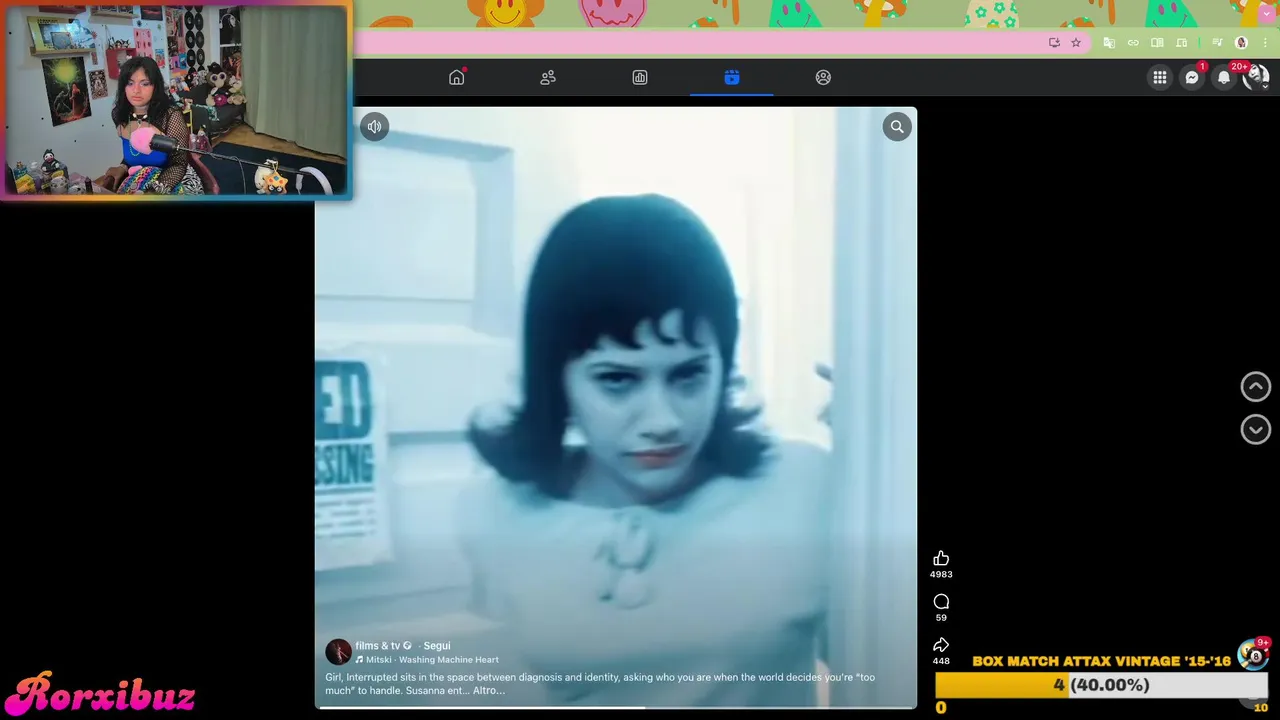Viewport: 1280px width, 720px height.
Task: Open account profile menu avatar
Action: 1256,77
